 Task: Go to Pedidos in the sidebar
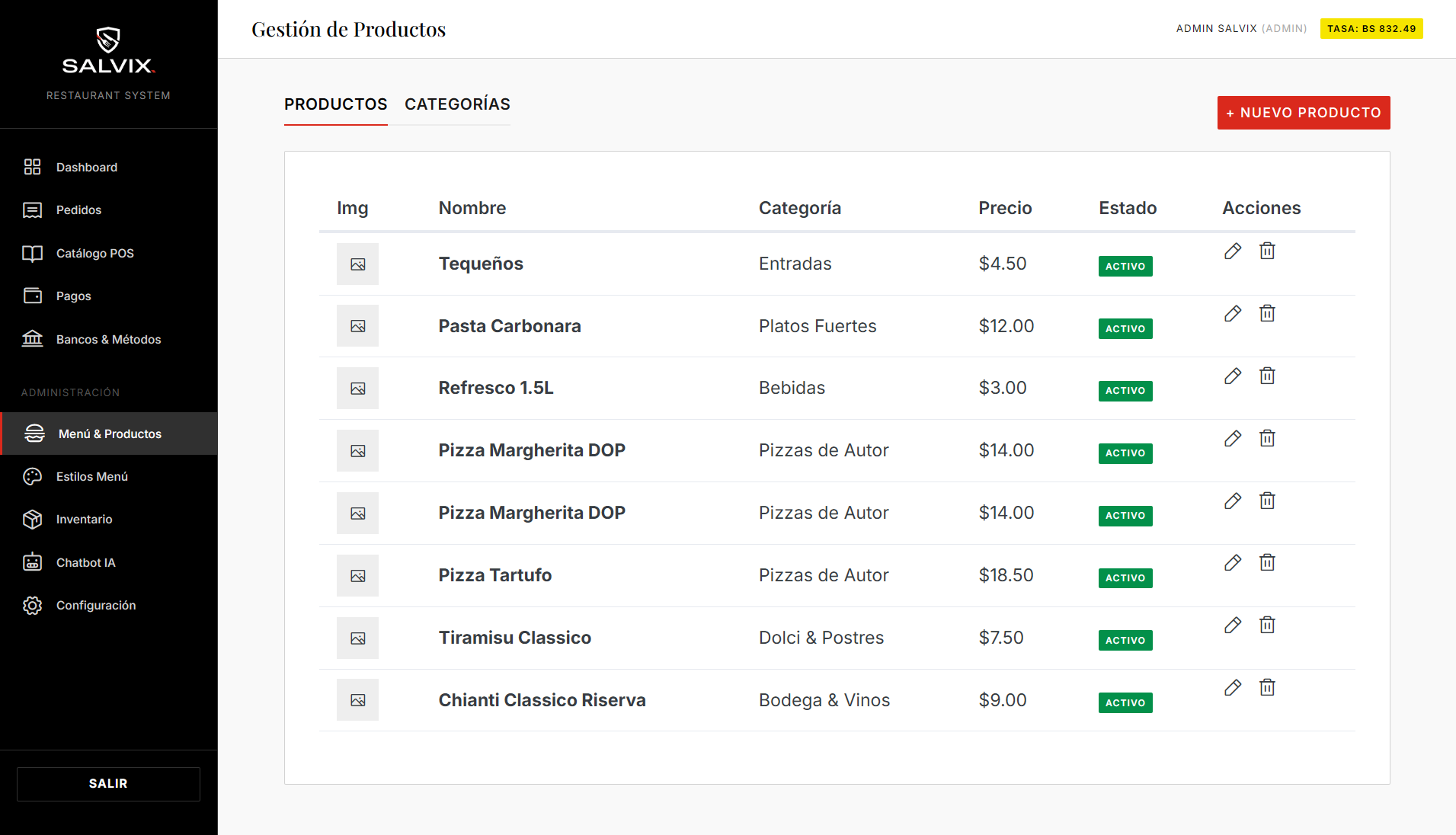tap(108, 210)
